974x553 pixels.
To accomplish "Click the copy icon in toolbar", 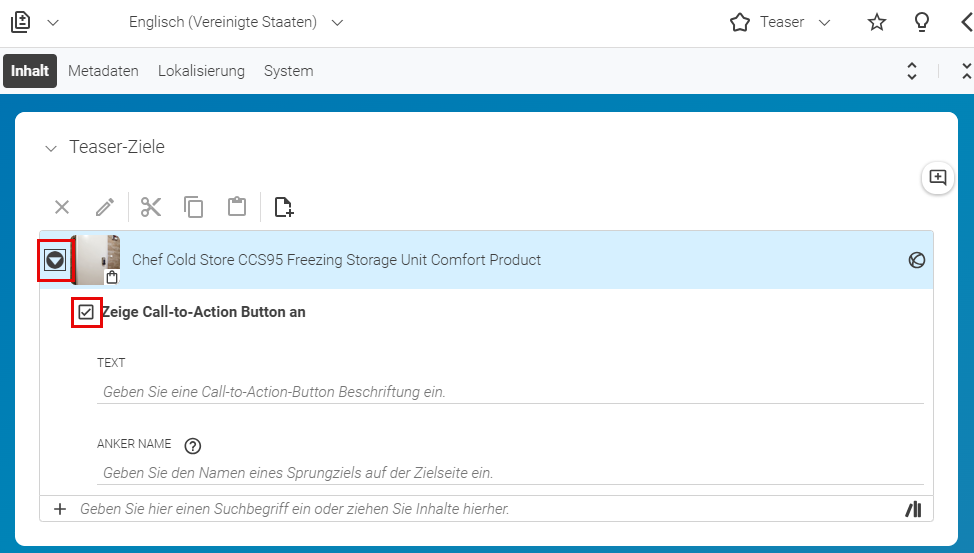I will 194,207.
